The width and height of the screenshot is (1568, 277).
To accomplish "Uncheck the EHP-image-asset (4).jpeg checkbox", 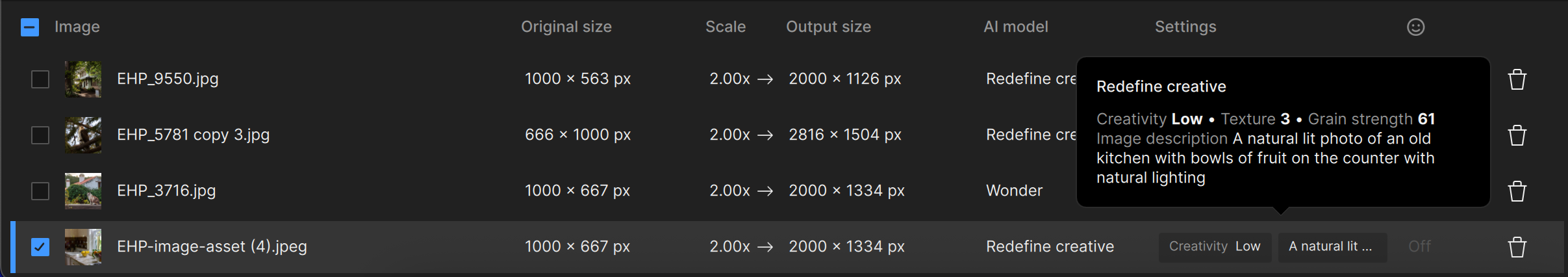I will pos(40,247).
